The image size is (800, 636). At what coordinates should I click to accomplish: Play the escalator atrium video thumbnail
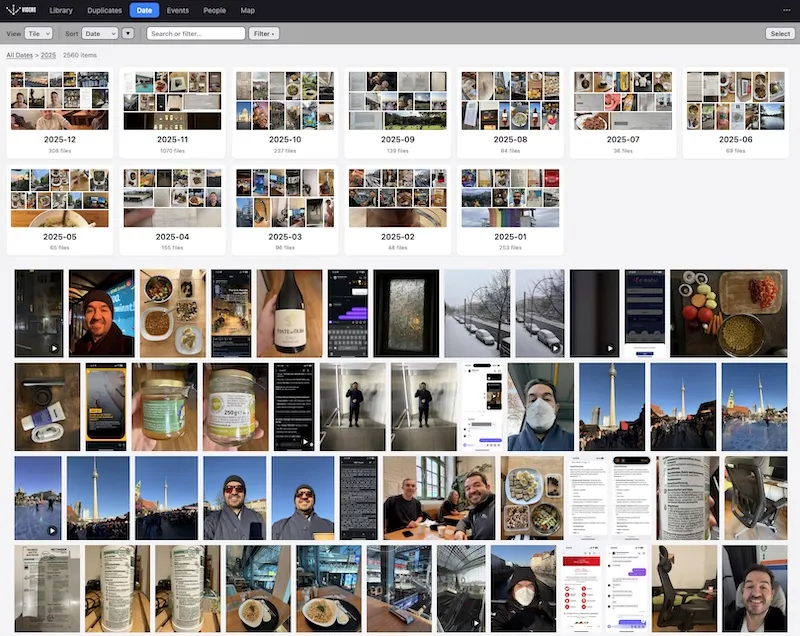pos(461,588)
